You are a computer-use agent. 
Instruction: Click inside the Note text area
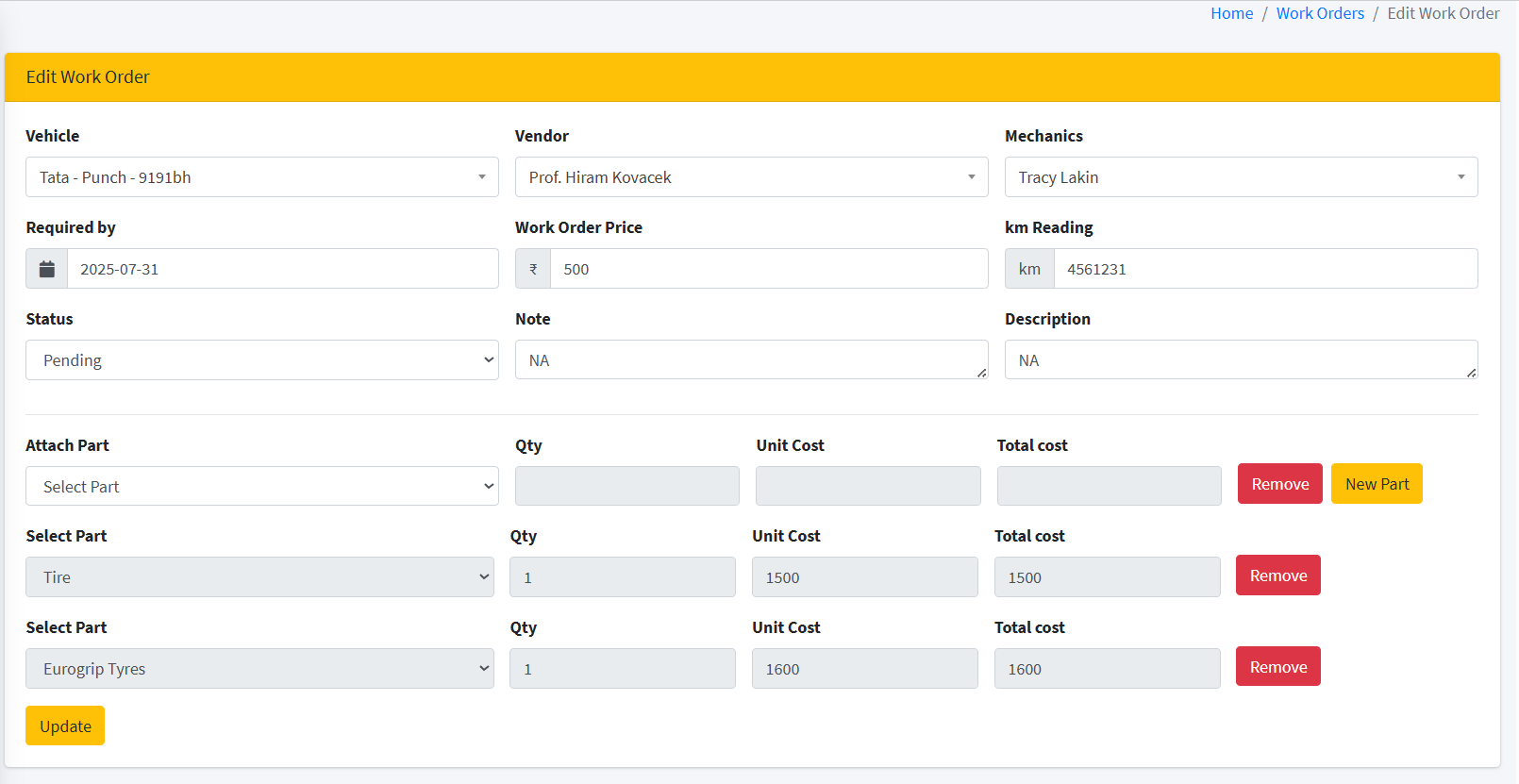click(x=751, y=360)
